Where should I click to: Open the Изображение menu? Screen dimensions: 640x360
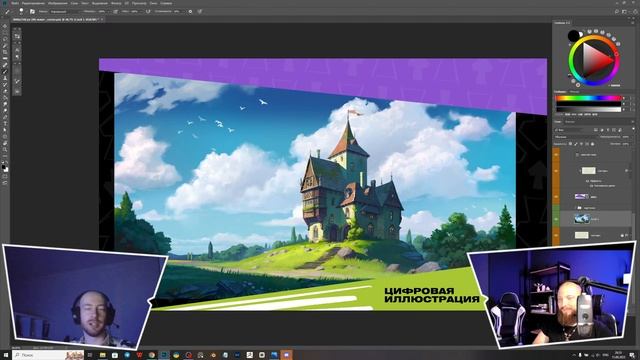58,3
